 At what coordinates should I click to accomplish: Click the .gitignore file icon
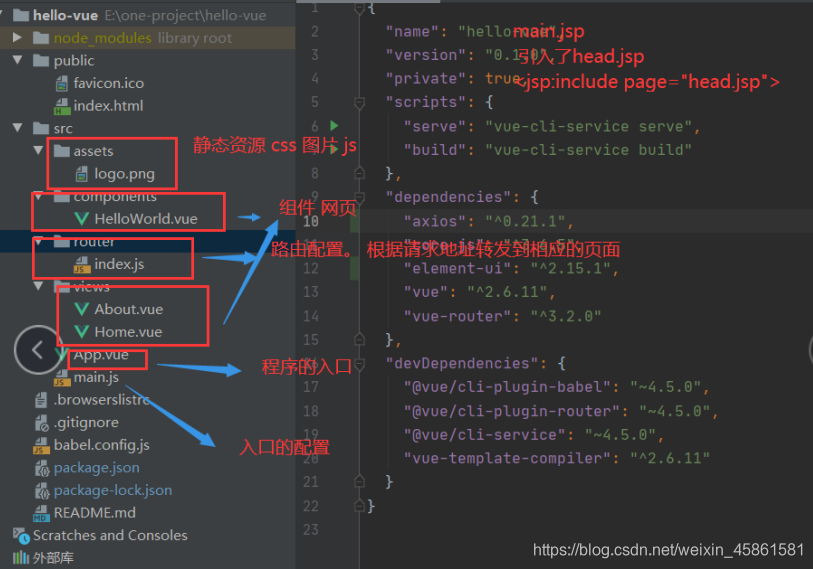pos(41,423)
